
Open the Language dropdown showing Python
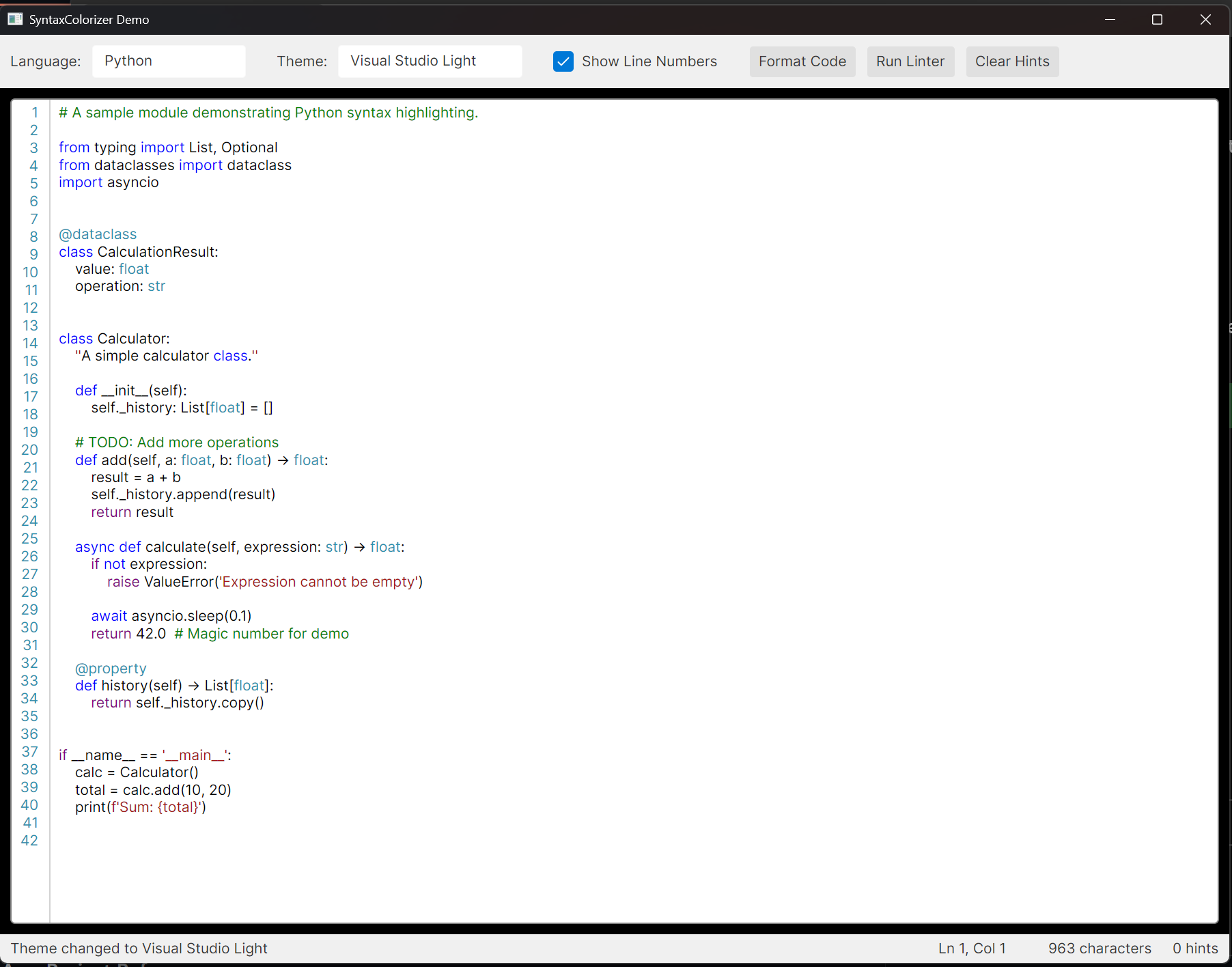(169, 61)
